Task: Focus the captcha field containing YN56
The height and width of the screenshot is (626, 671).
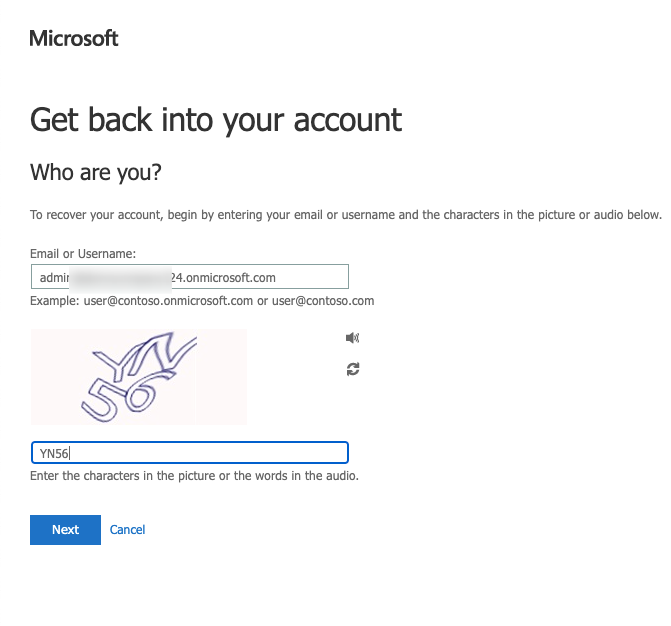Action: (x=189, y=453)
